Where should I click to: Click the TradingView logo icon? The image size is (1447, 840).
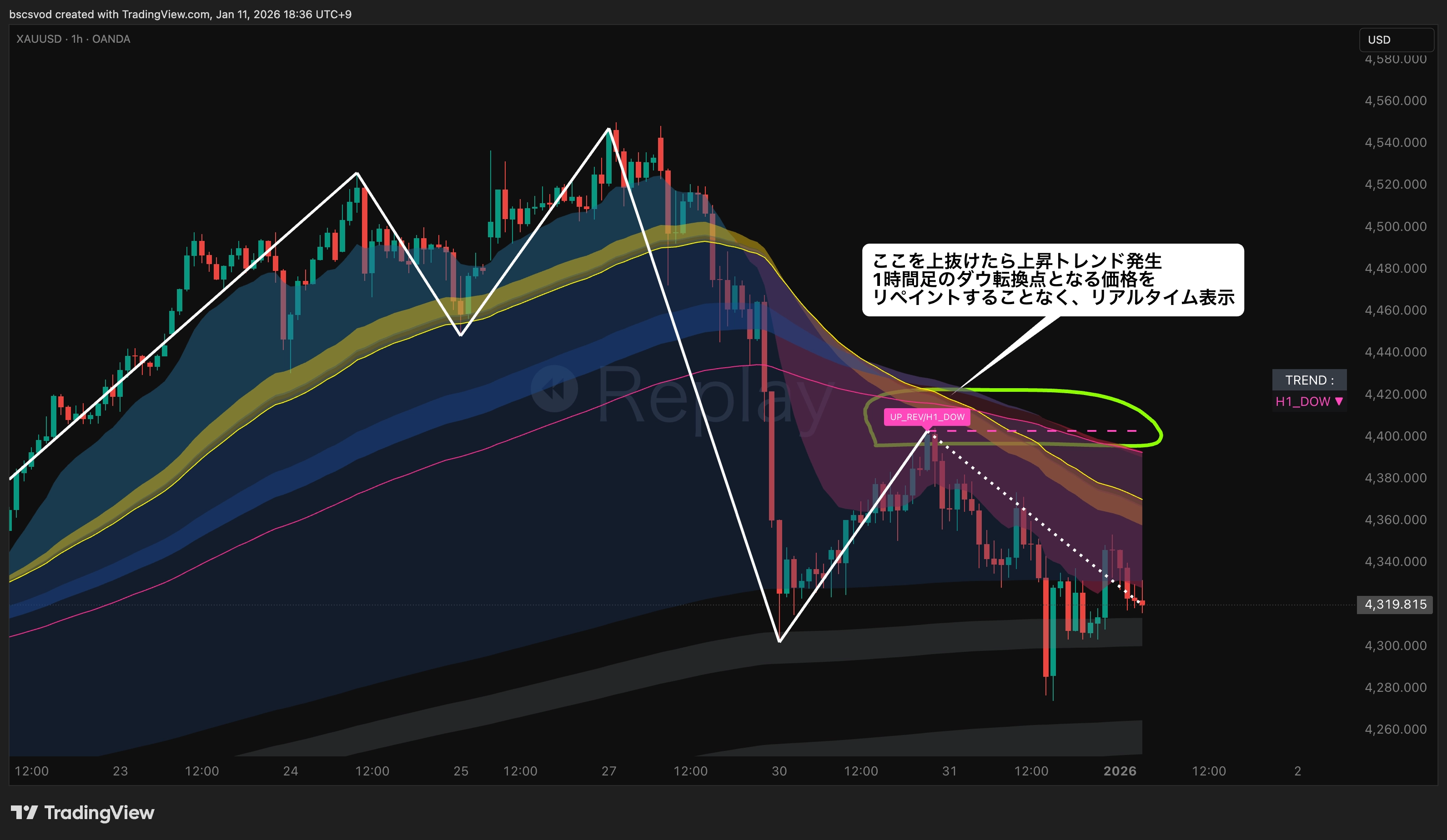(24, 812)
